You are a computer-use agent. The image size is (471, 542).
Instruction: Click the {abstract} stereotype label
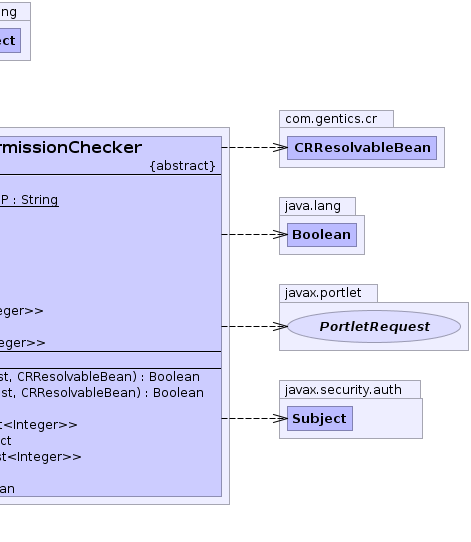[182, 166]
